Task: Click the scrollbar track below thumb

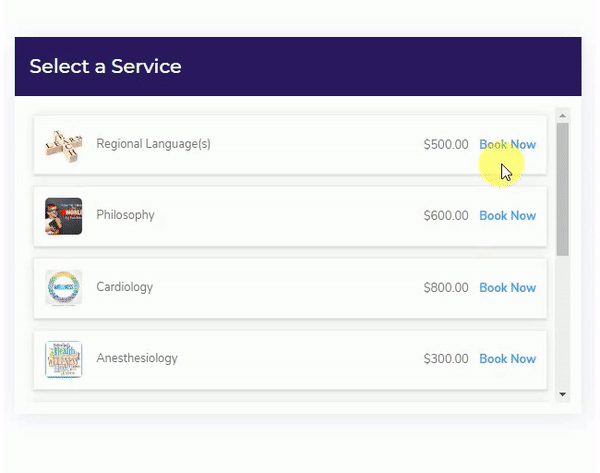Action: tap(562, 322)
